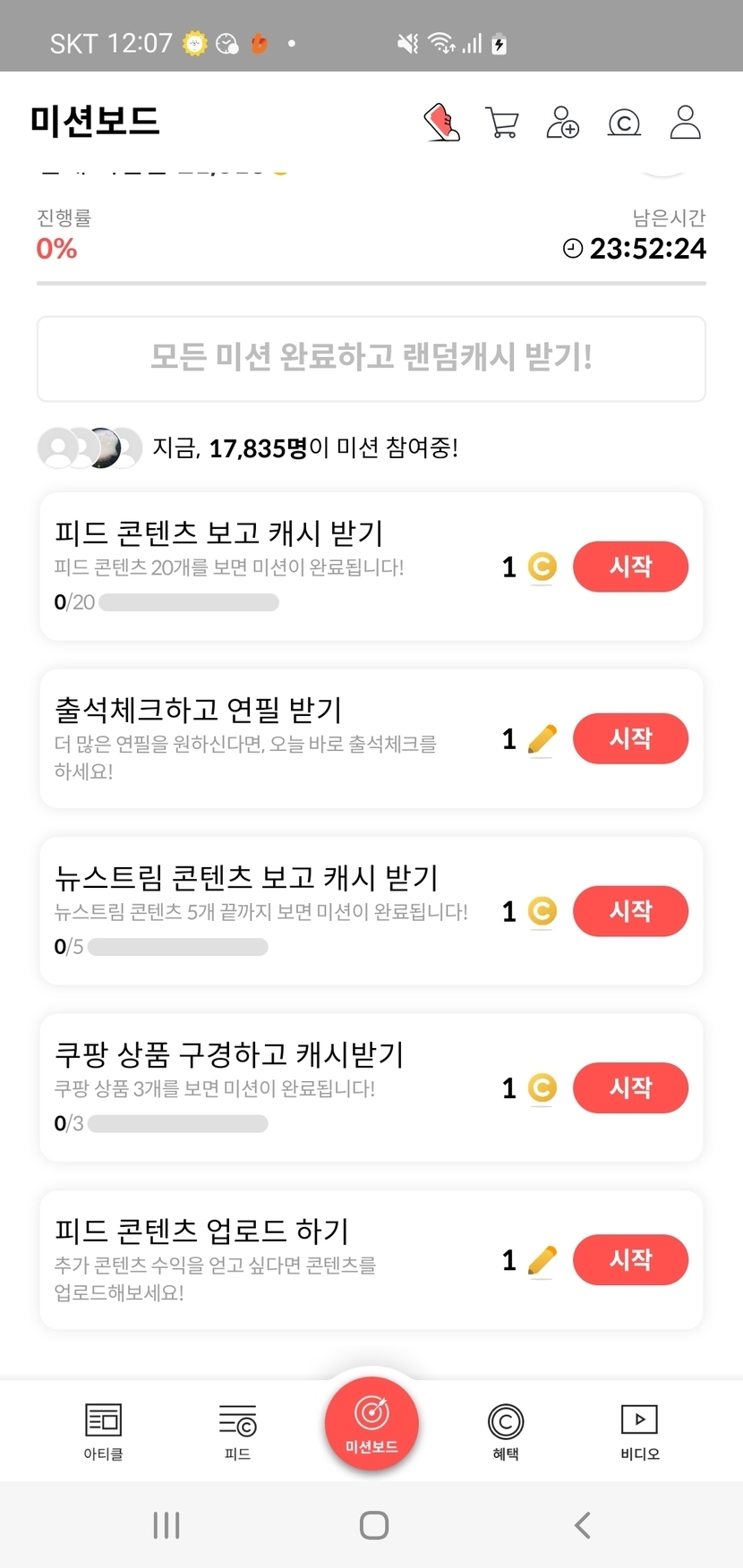743x1568 pixels.
Task: Tap 모든 미션 완료하고 랜덤캐시 받기 button
Action: [x=371, y=358]
